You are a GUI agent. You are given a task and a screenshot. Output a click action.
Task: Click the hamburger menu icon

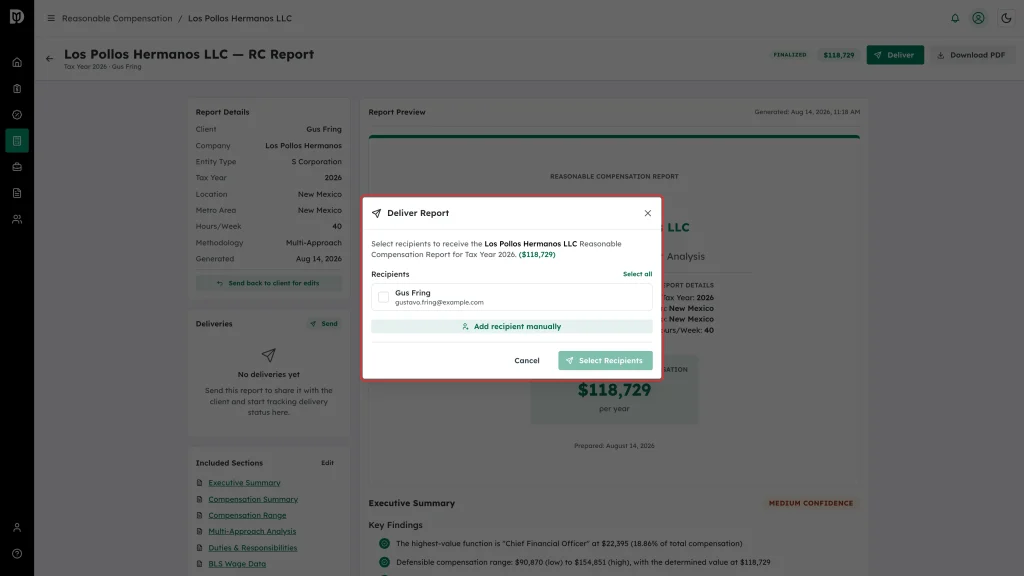click(x=51, y=18)
